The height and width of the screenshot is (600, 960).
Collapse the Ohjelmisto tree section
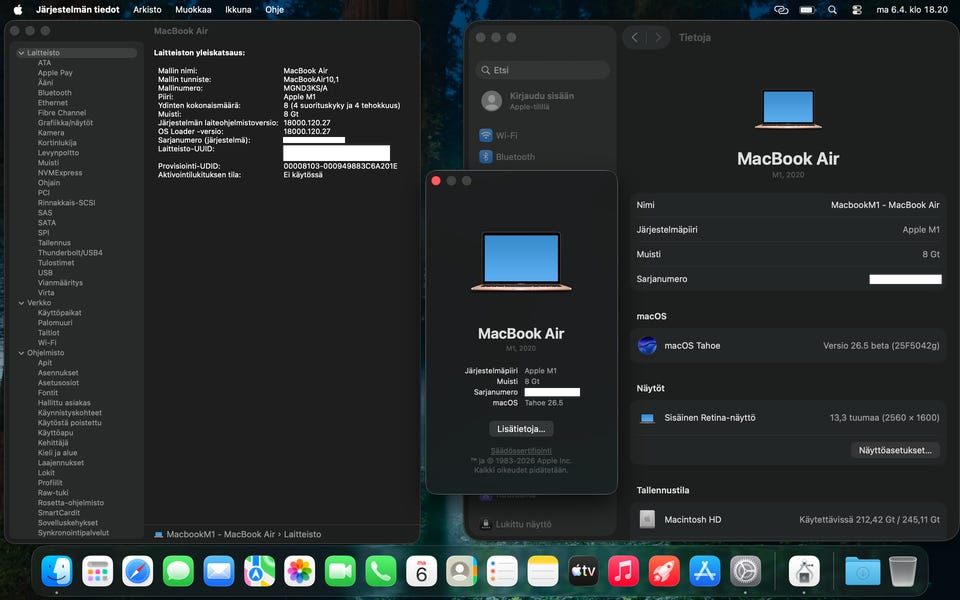pyautogui.click(x=22, y=353)
